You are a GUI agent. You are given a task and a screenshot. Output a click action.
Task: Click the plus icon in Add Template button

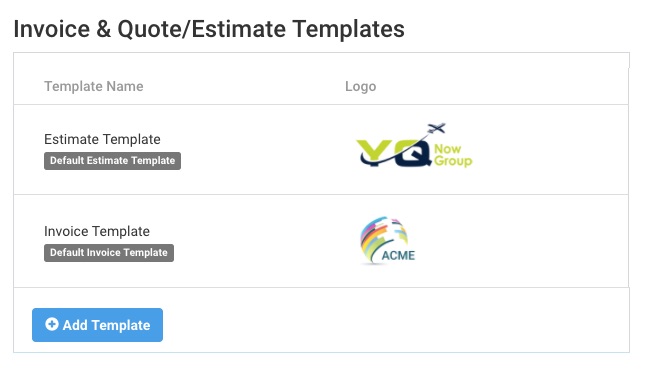(x=52, y=324)
